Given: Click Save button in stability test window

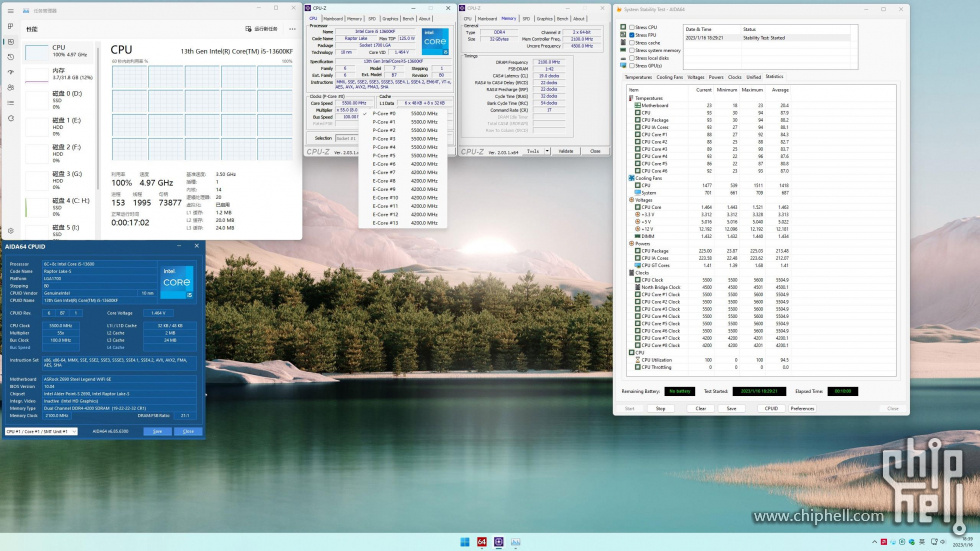Looking at the screenshot, I should [731, 409].
